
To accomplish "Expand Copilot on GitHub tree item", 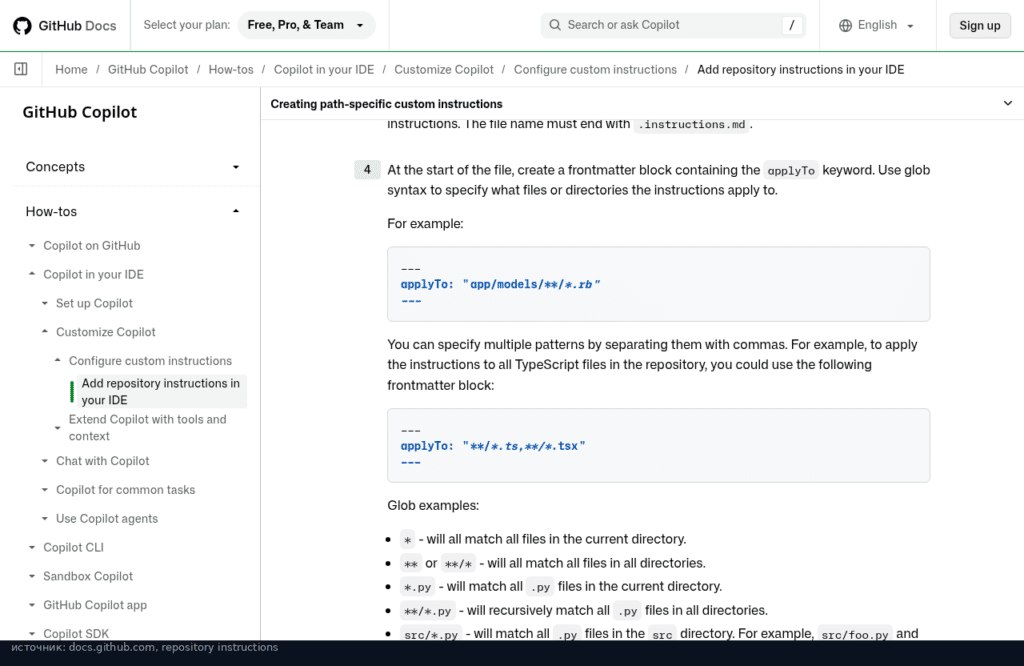I will pos(32,246).
